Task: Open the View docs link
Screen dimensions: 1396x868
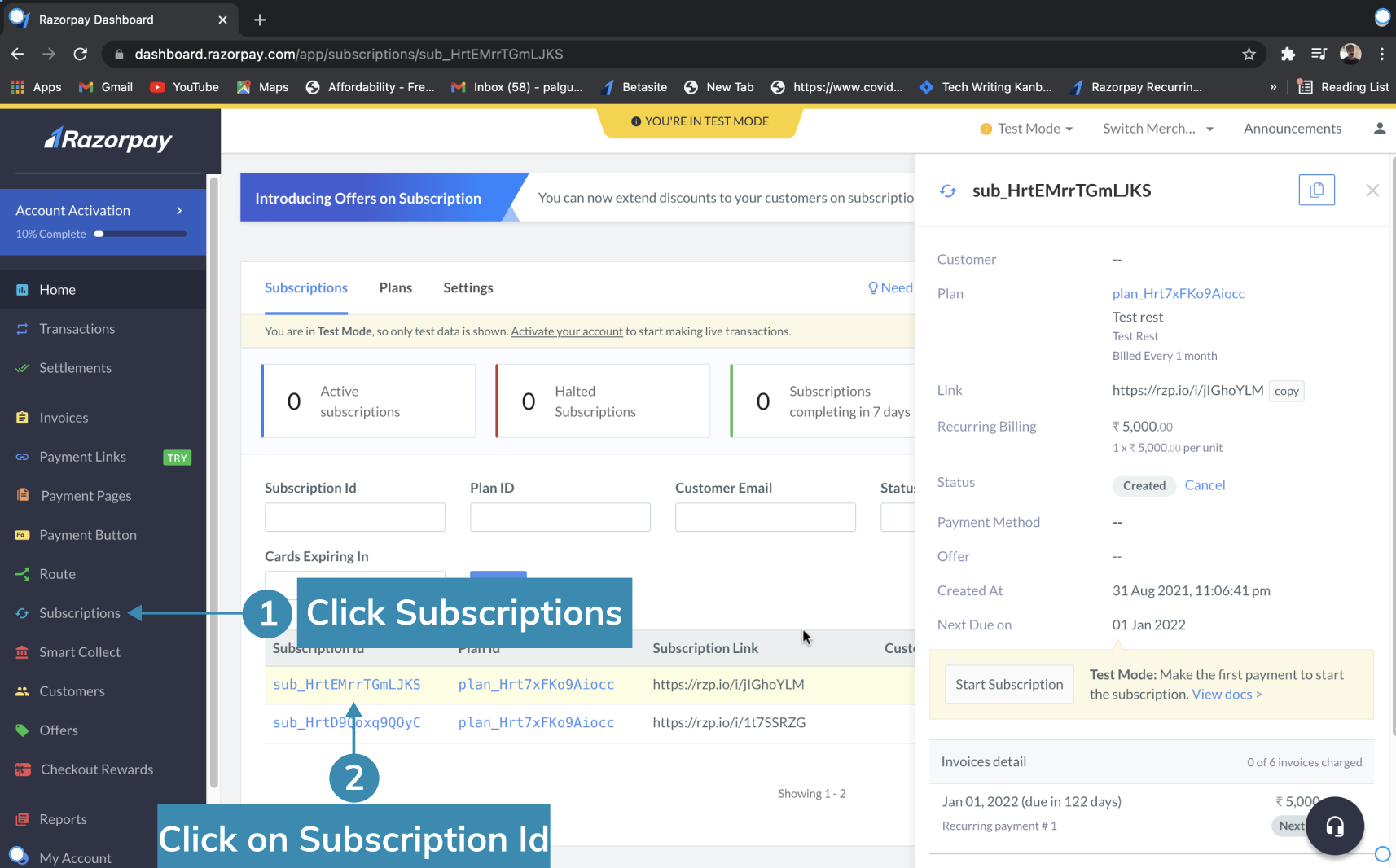Action: (1227, 695)
